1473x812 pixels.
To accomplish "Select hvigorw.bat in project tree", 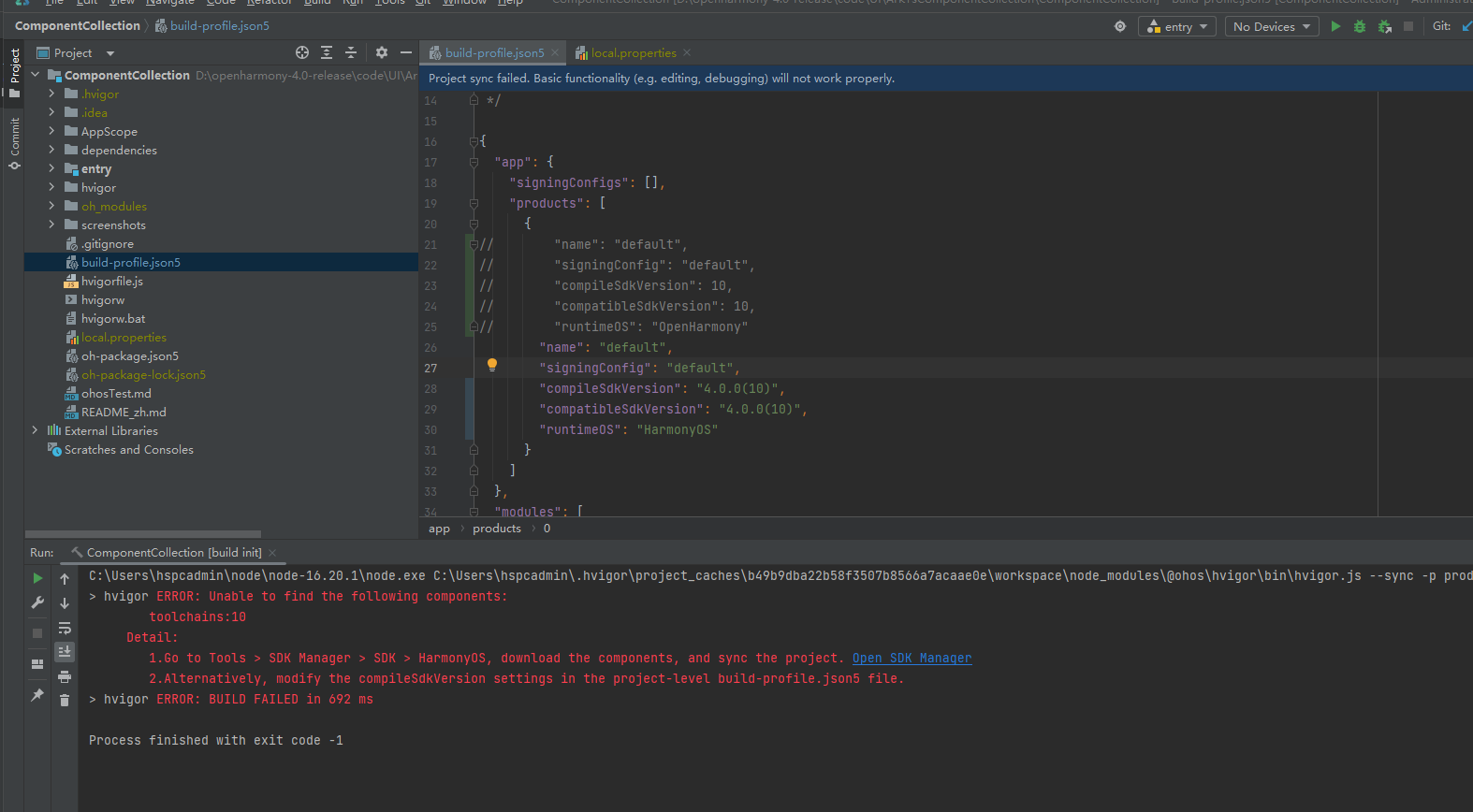I will coord(113,318).
